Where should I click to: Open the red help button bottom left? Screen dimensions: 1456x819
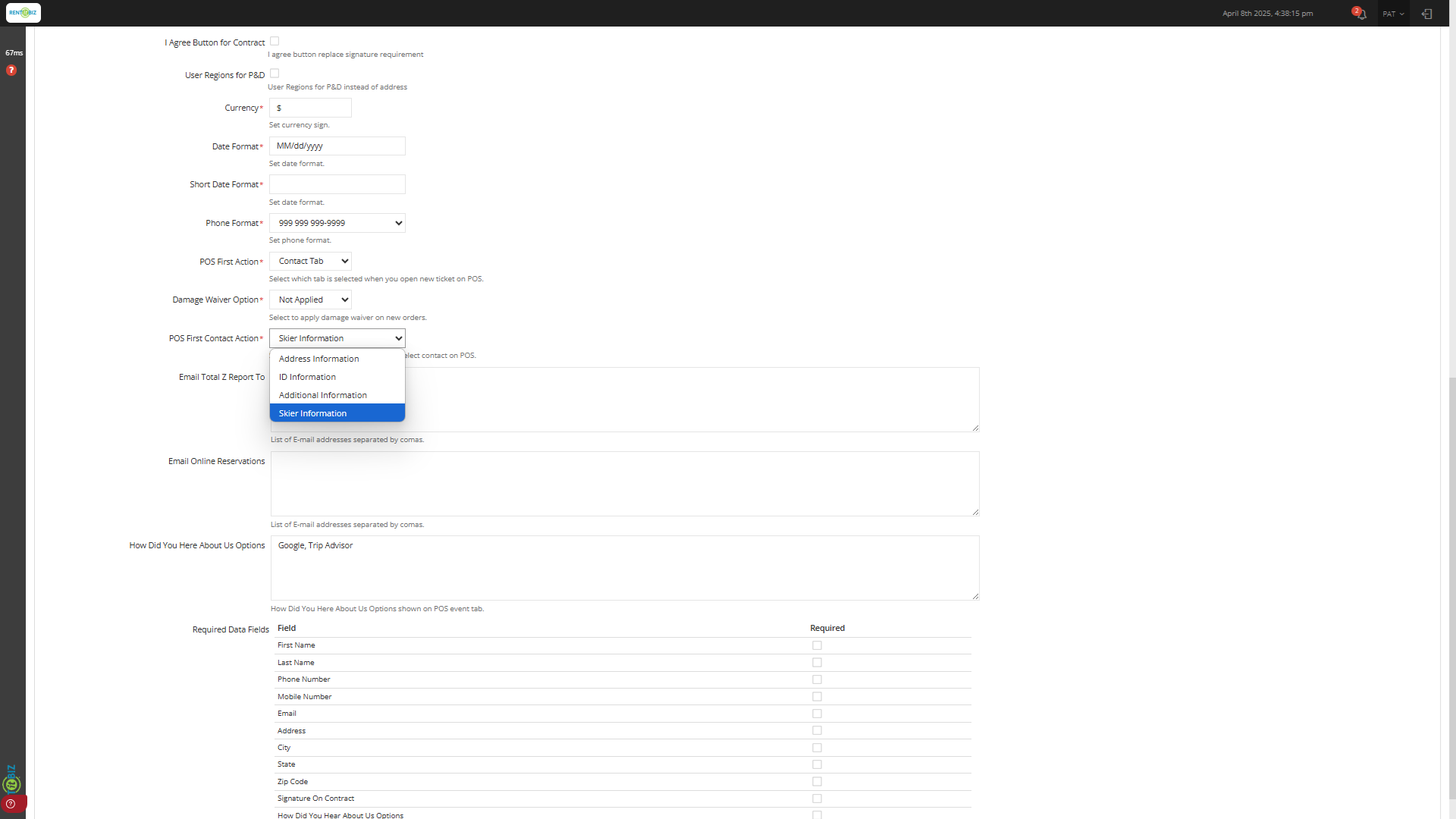pos(11,804)
